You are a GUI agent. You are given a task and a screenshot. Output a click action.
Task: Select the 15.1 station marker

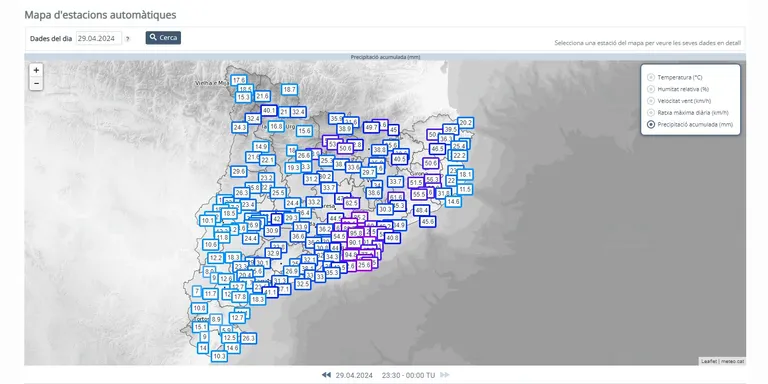point(200,327)
